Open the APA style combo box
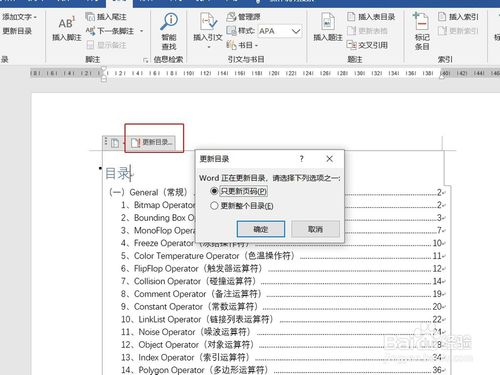 coord(279,31)
